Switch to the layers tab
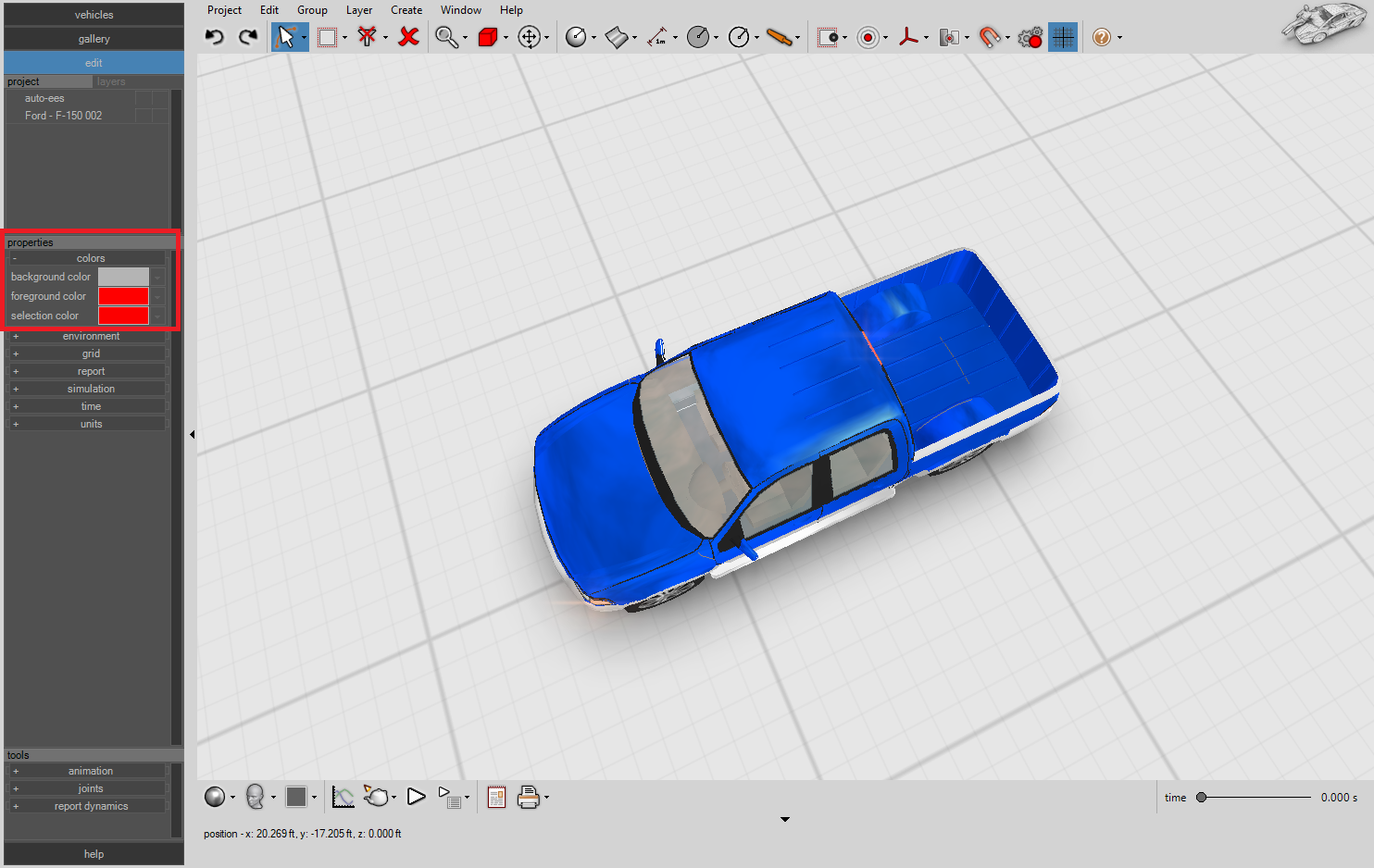The height and width of the screenshot is (868, 1374). [111, 81]
